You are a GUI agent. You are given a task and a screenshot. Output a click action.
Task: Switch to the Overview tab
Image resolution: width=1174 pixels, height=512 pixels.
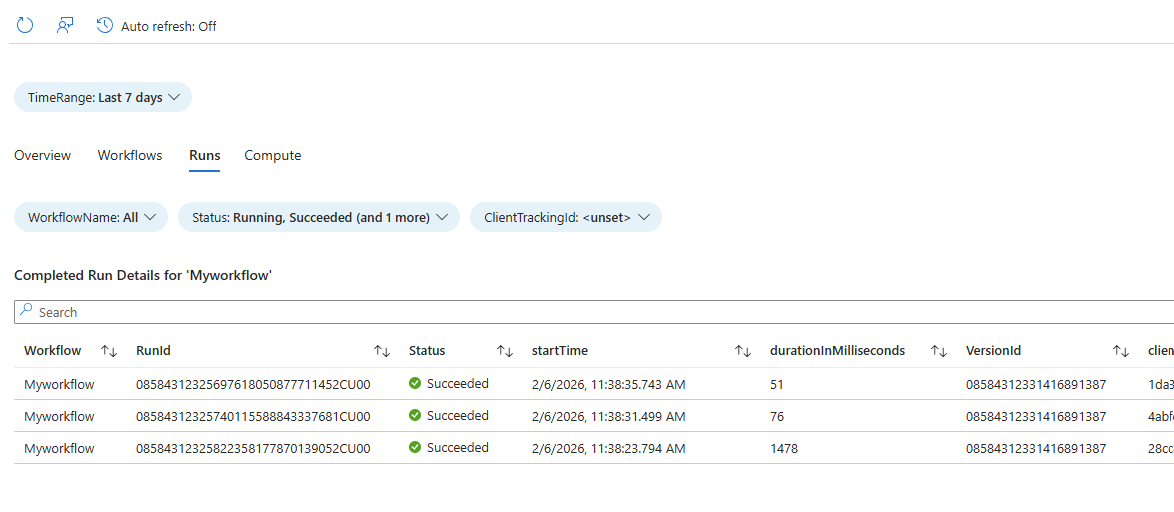click(42, 155)
